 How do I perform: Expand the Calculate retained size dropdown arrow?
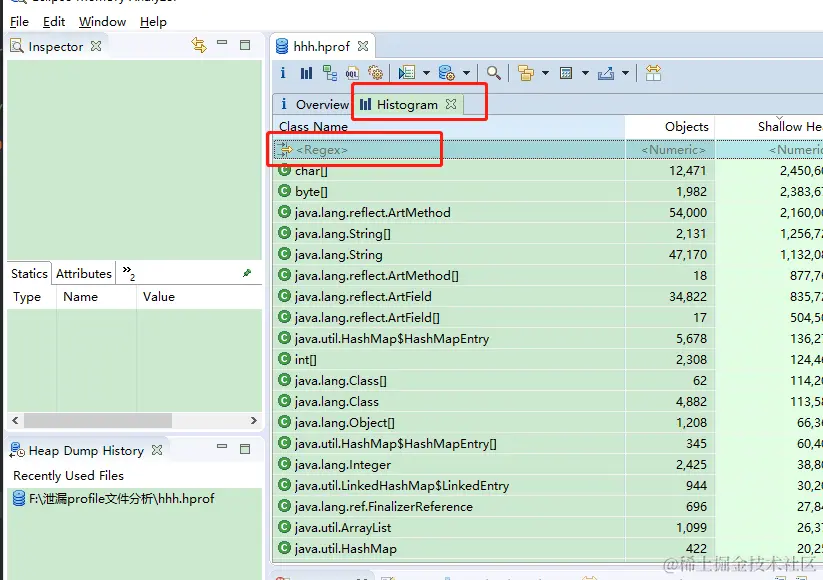tap(585, 73)
